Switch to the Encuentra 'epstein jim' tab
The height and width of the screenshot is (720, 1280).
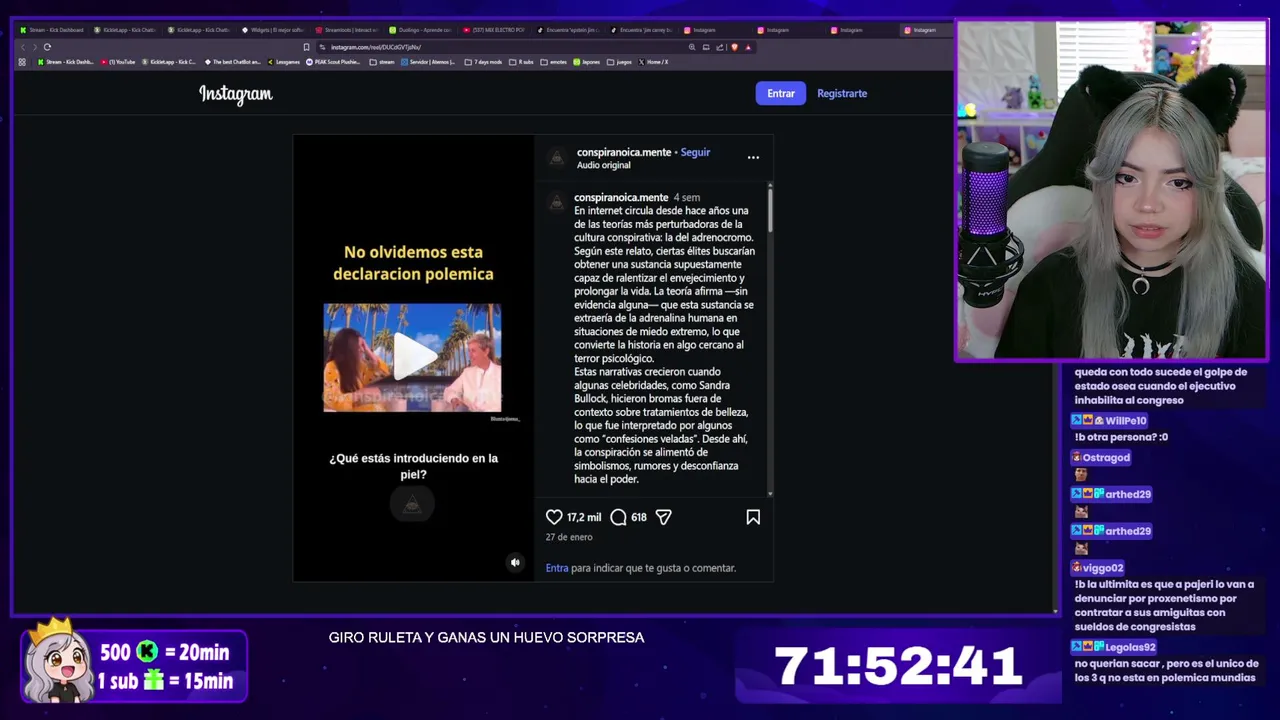click(x=568, y=30)
